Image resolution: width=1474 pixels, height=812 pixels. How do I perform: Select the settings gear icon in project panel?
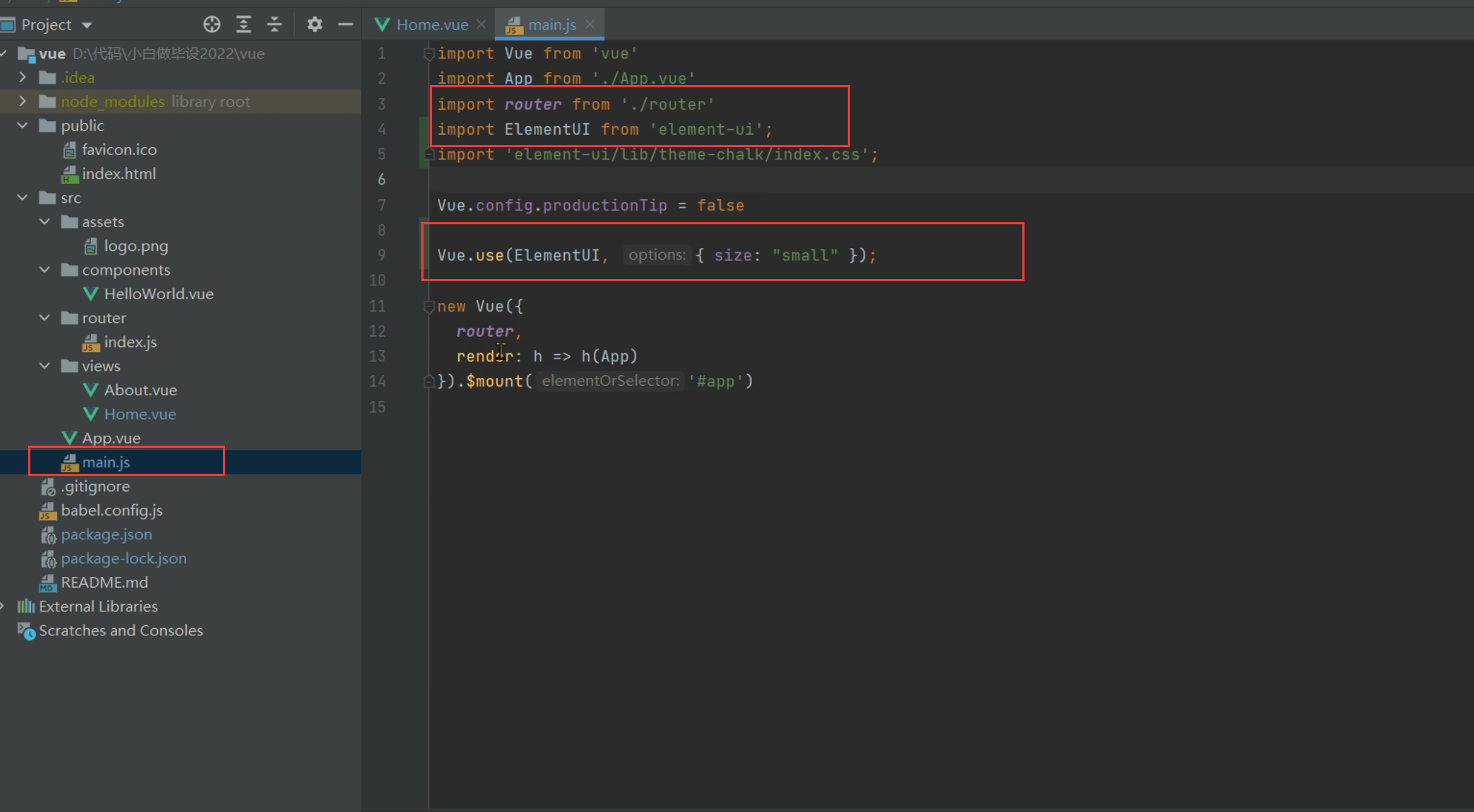[313, 24]
